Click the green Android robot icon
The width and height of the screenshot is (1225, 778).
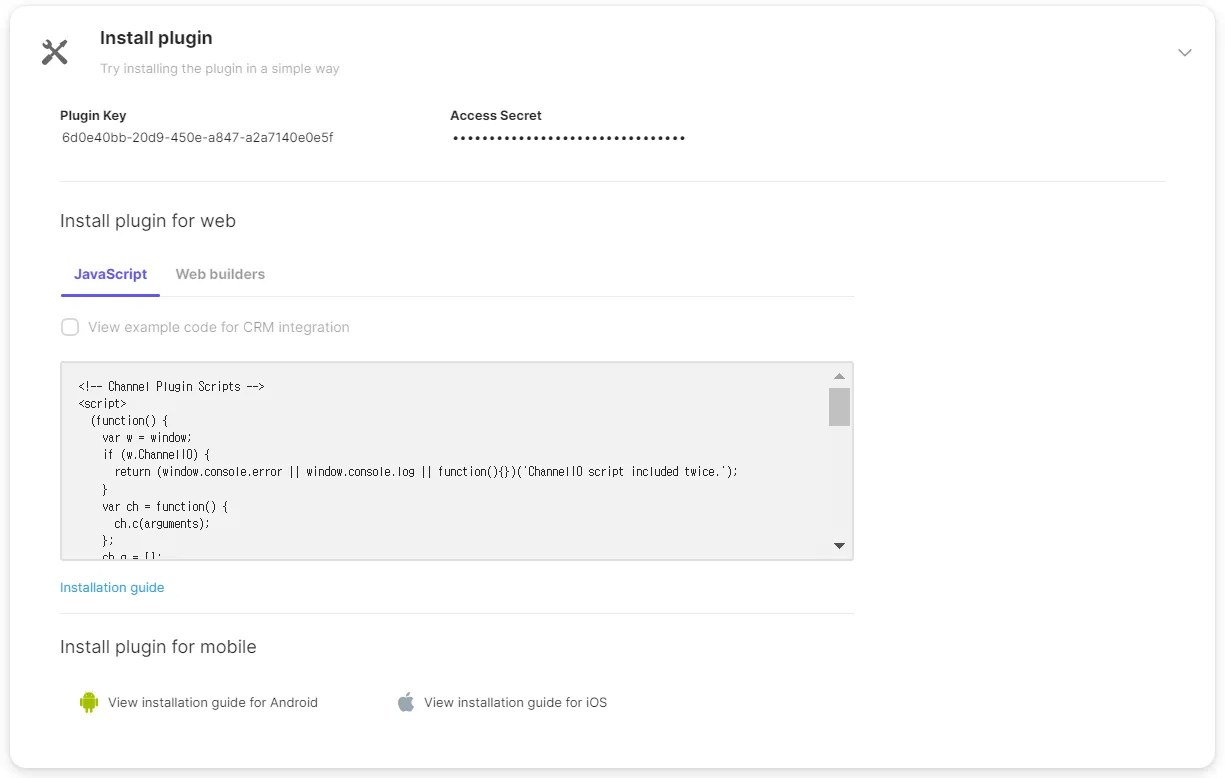click(89, 702)
